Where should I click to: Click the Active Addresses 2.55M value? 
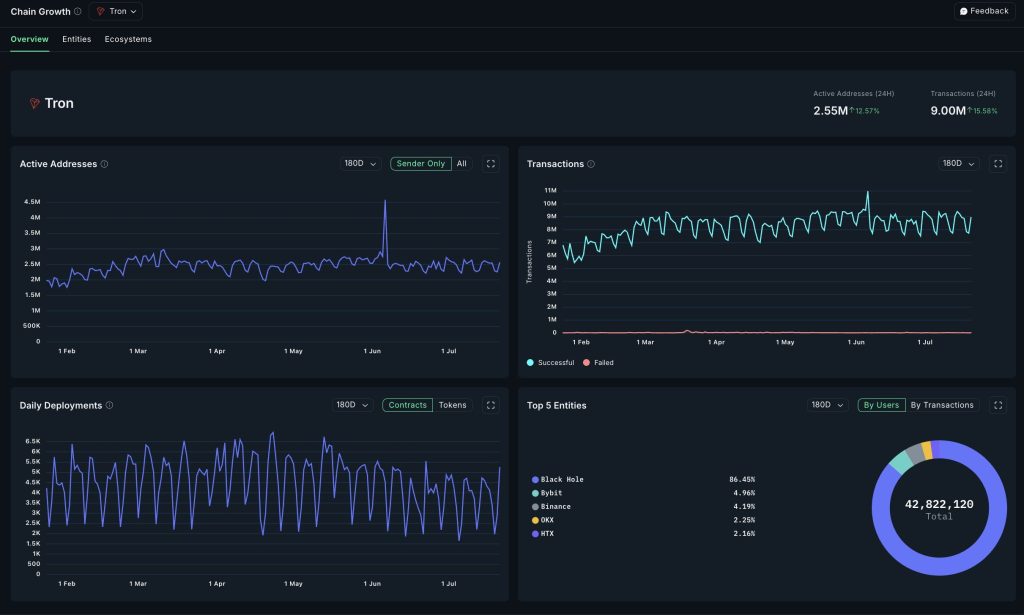831,111
